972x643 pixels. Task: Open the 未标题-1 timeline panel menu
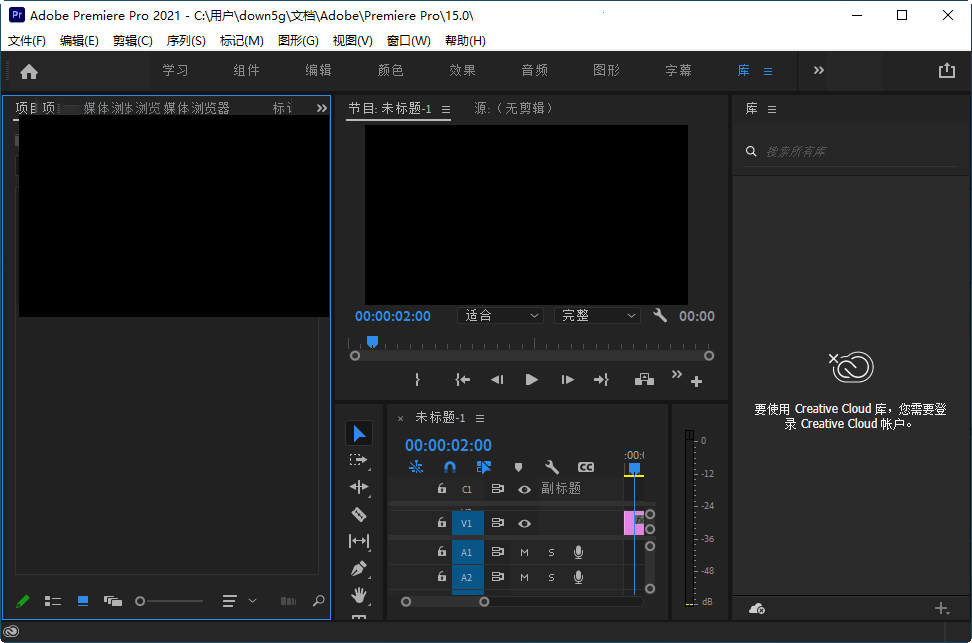coord(480,419)
